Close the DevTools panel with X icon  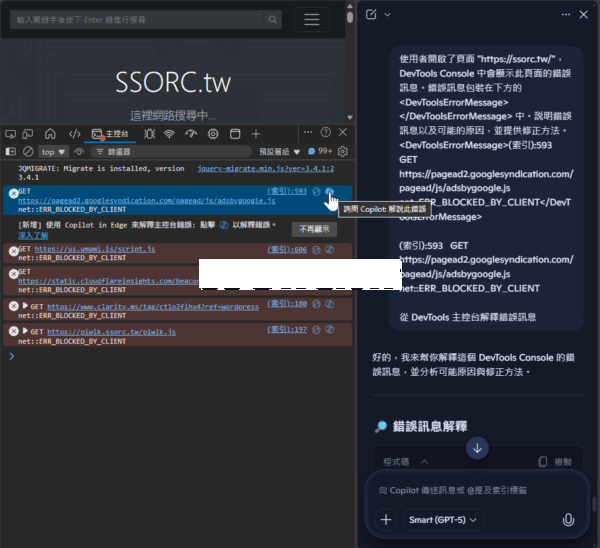343,132
